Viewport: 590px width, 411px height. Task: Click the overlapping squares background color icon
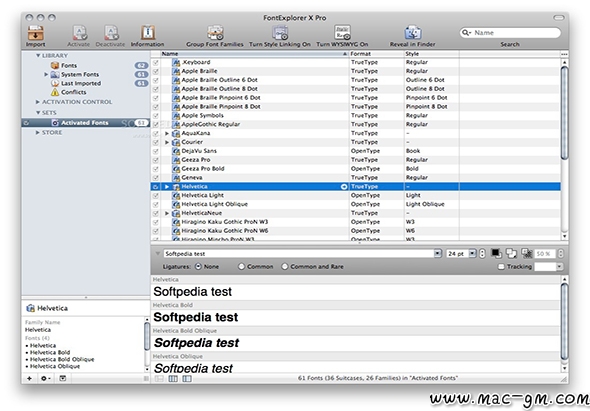pyautogui.click(x=511, y=253)
